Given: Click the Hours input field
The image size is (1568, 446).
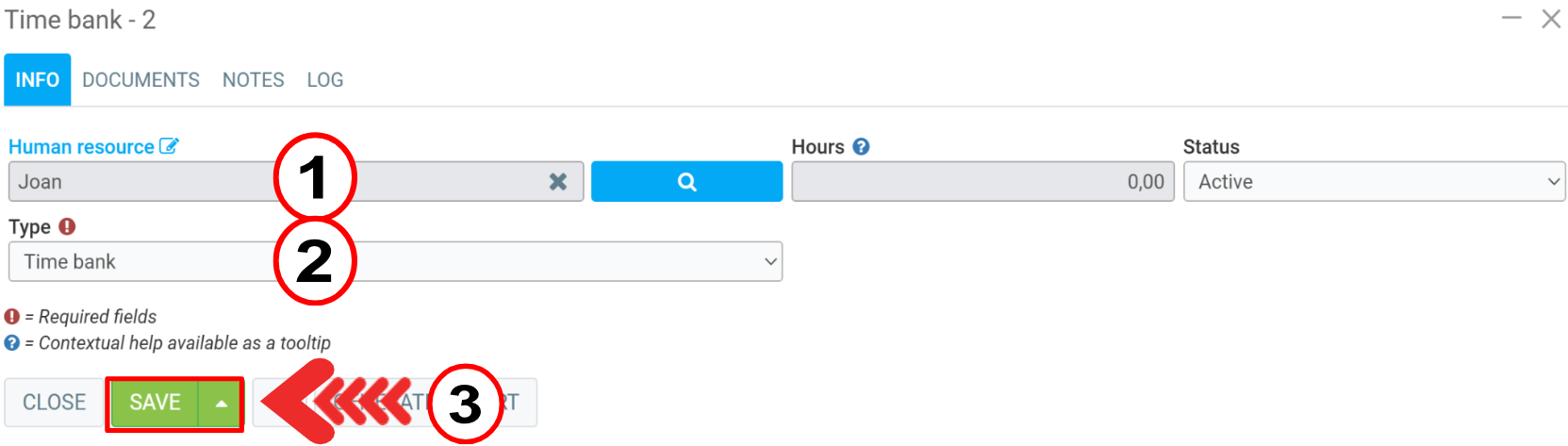Looking at the screenshot, I should pos(982,182).
